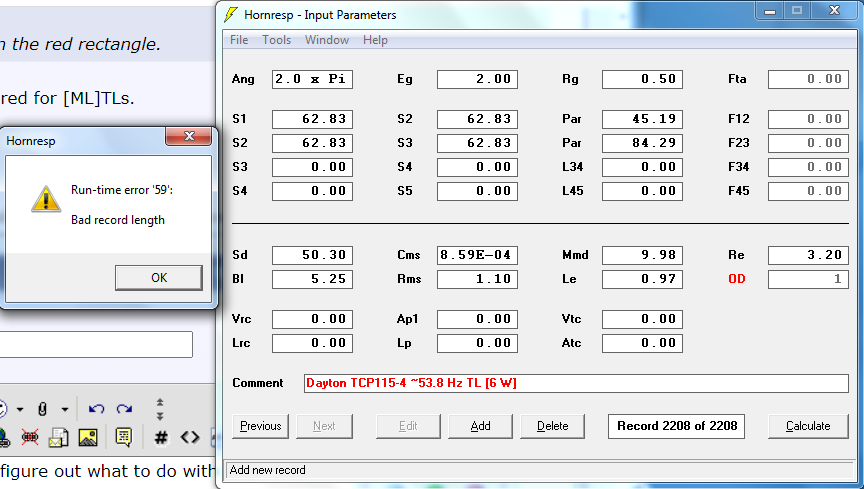Click the Rms field showing 1.10

tap(477, 279)
